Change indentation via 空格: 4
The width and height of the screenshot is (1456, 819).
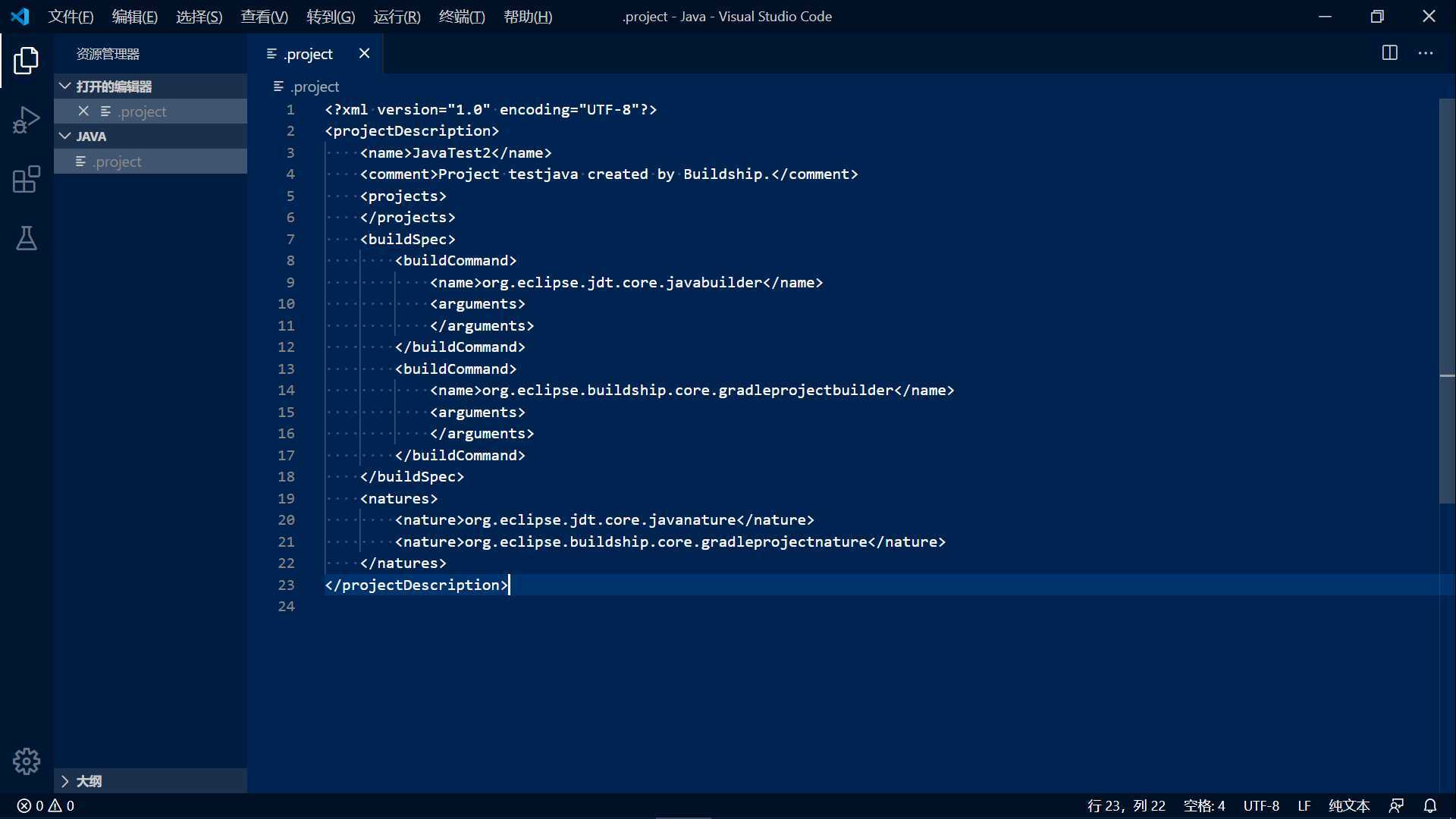click(1204, 806)
